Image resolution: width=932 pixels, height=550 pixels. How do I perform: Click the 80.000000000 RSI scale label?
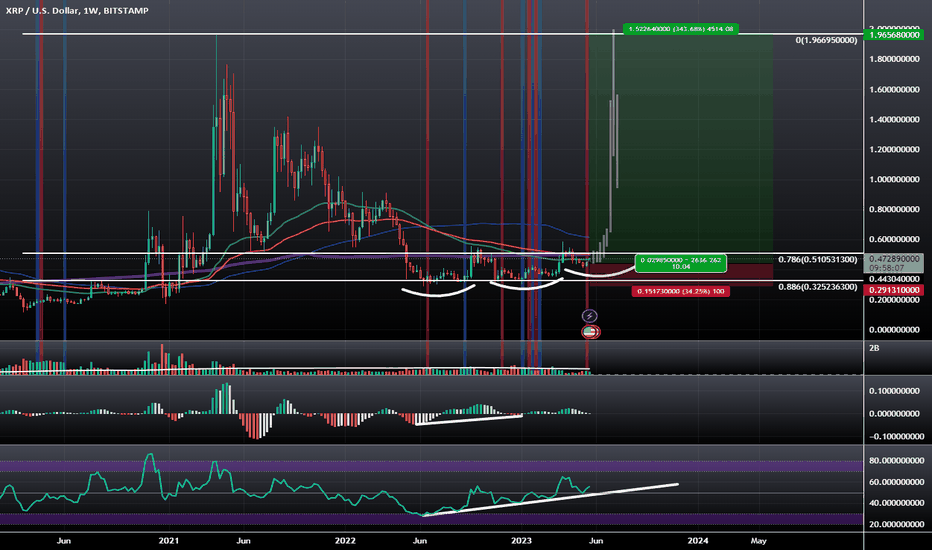[896, 460]
